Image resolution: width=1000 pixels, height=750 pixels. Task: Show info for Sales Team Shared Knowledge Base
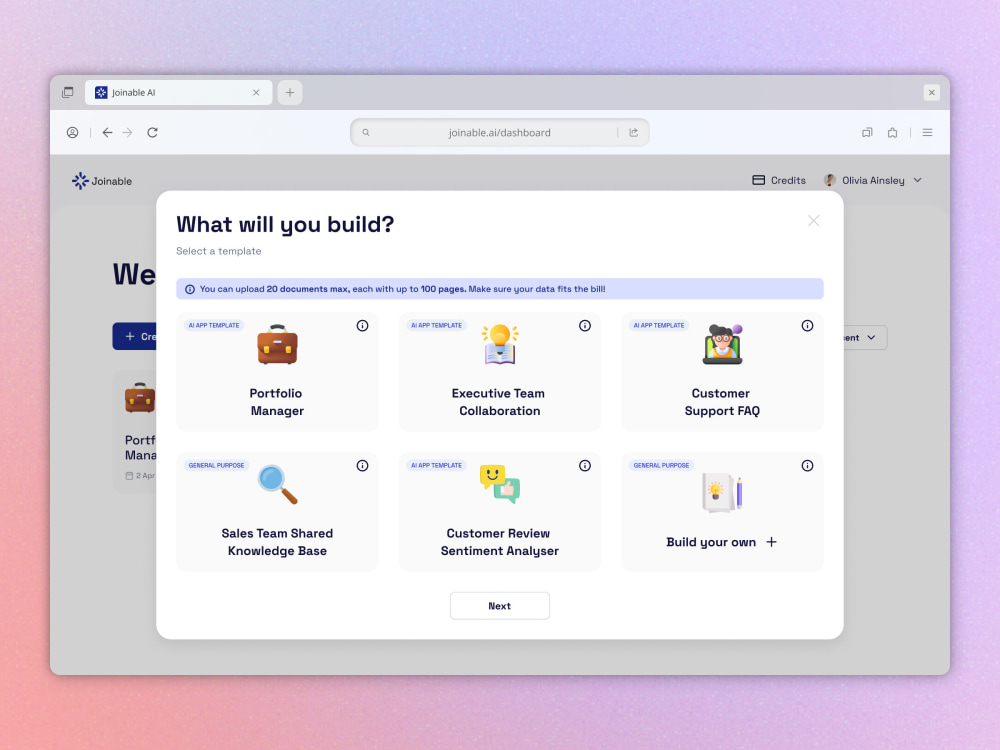[x=362, y=466]
